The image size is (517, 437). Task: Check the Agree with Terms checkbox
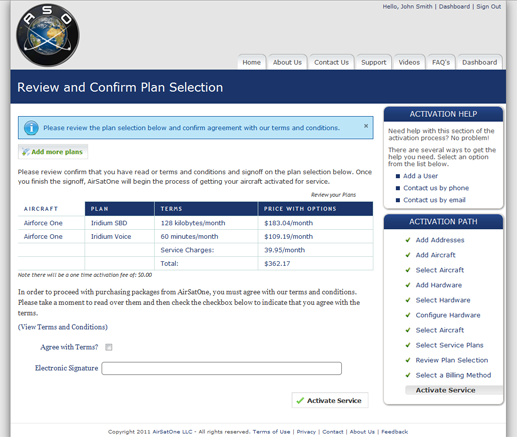pos(109,347)
